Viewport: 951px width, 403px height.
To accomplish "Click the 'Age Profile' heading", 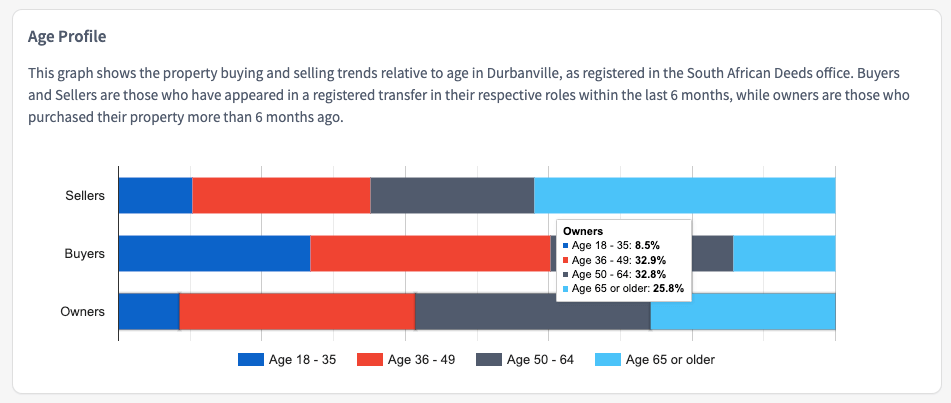I will (67, 37).
